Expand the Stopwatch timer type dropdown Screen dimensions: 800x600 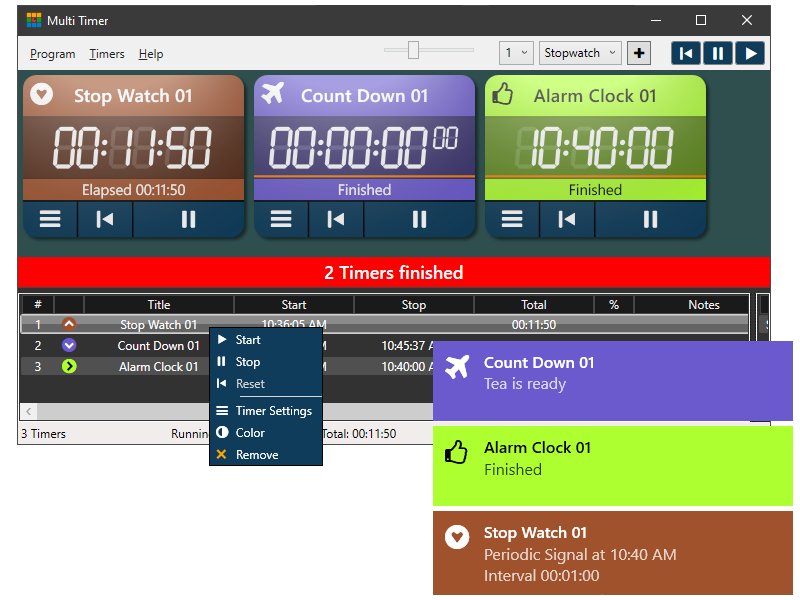(580, 53)
